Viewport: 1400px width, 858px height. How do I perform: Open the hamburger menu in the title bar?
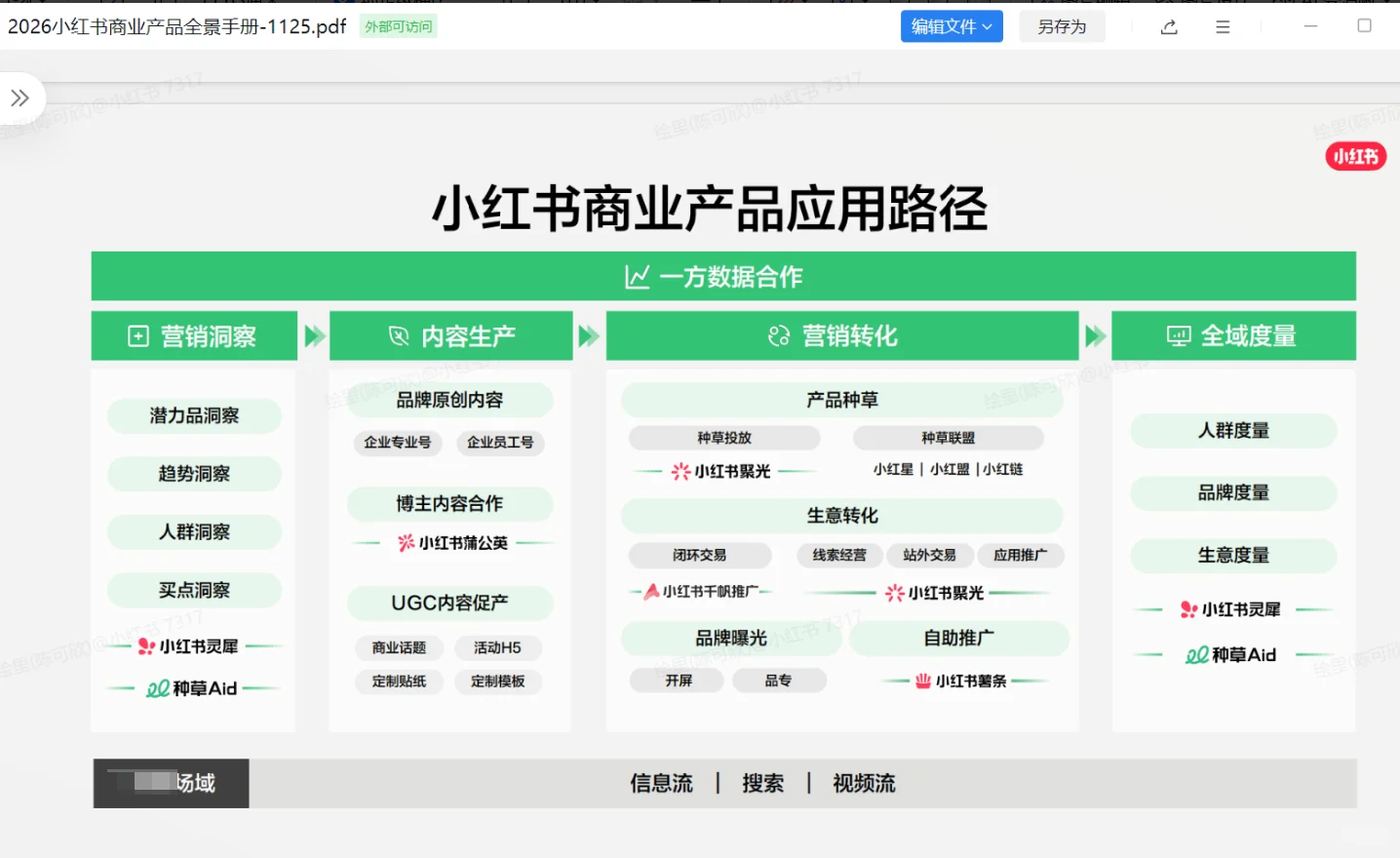coord(1222,26)
